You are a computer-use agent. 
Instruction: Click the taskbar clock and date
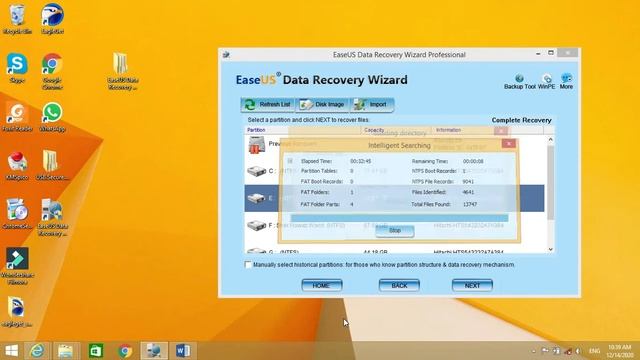(x=620, y=351)
